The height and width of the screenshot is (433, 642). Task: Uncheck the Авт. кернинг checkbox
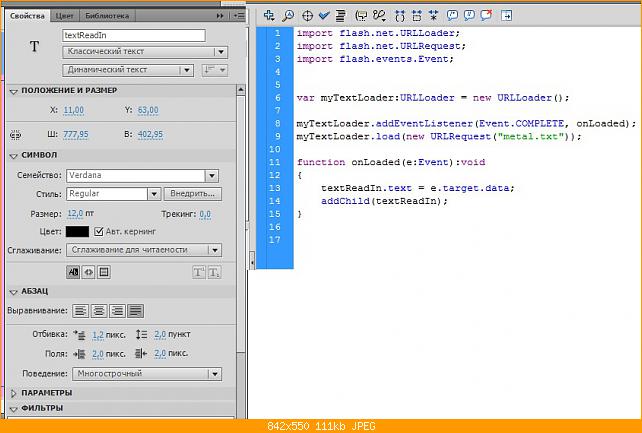[98, 232]
